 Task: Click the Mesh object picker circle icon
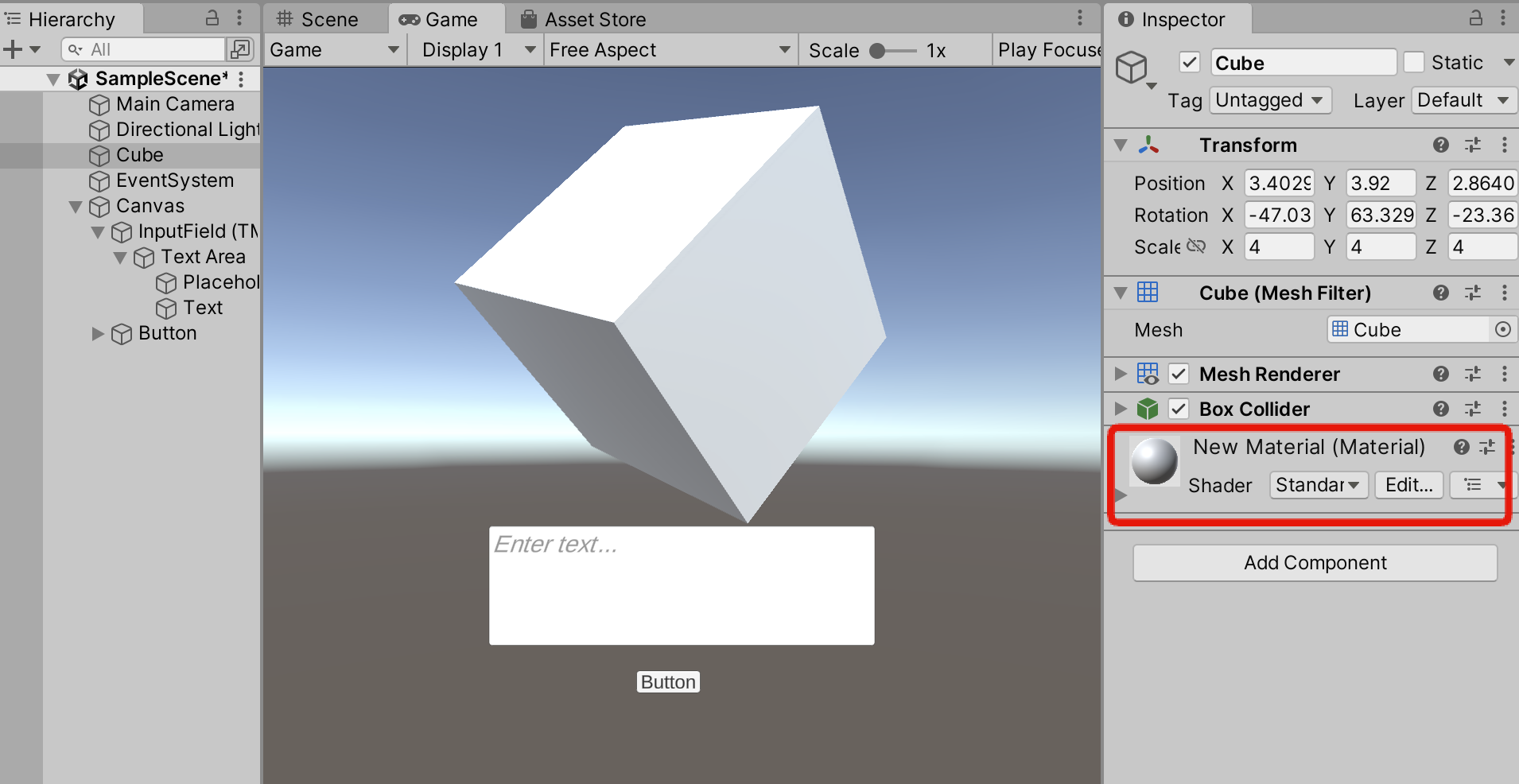pyautogui.click(x=1502, y=329)
